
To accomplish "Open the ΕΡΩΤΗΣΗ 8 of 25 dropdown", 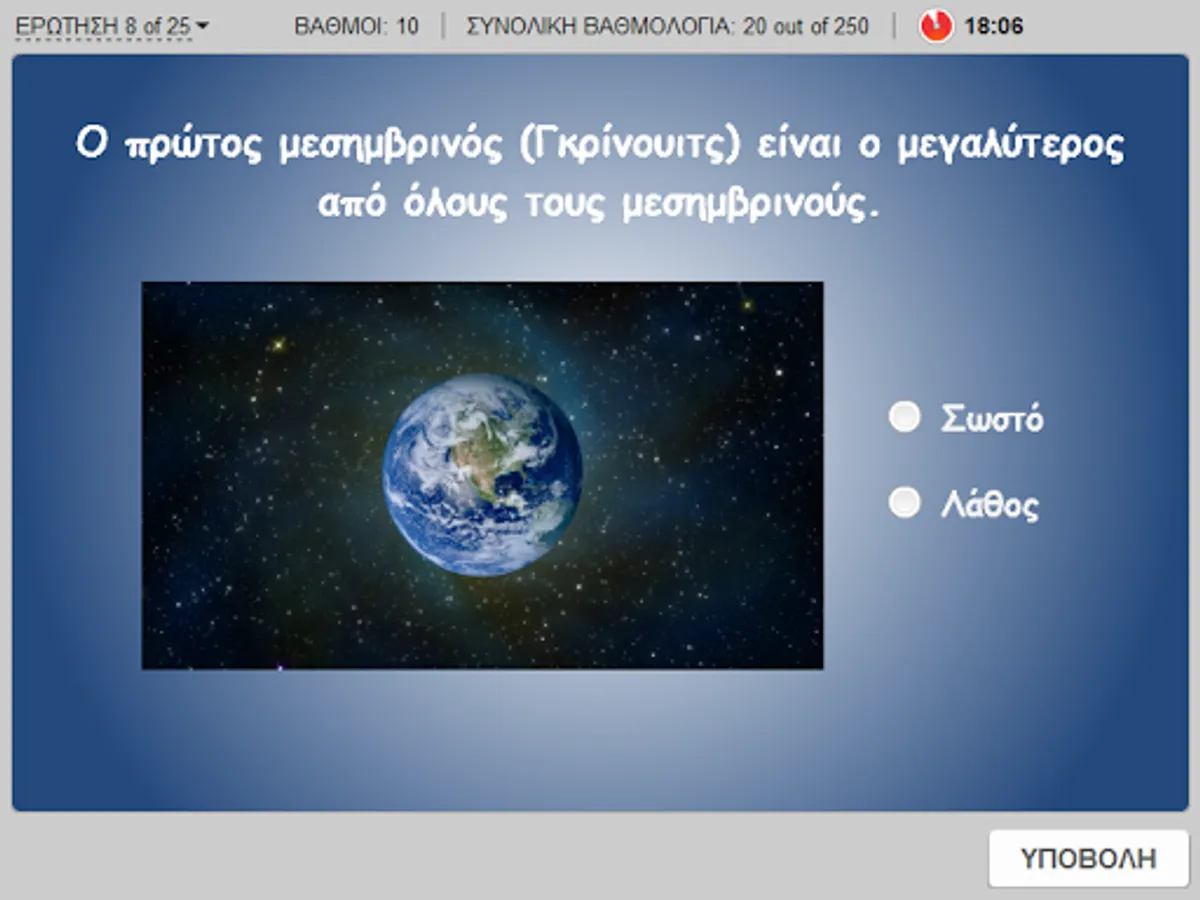I will (x=113, y=26).
